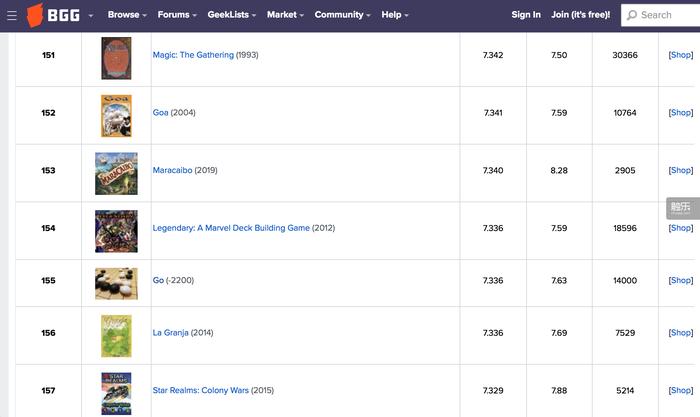
Task: Open the hamburger menu icon
Action: tap(12, 15)
